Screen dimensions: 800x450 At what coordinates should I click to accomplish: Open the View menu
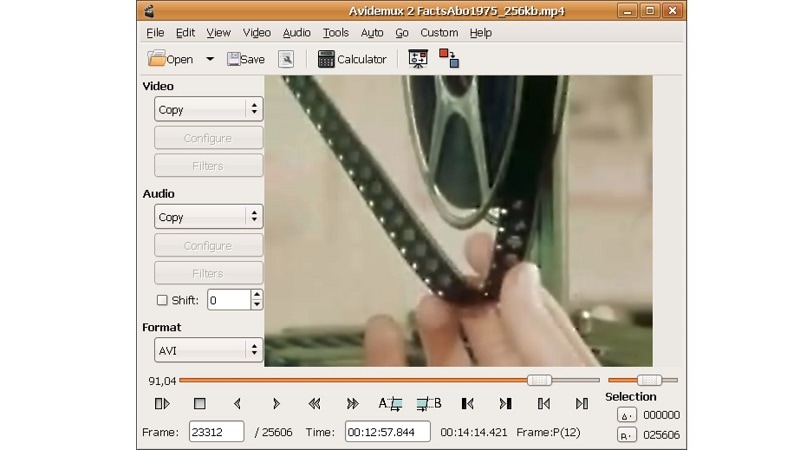tap(218, 33)
